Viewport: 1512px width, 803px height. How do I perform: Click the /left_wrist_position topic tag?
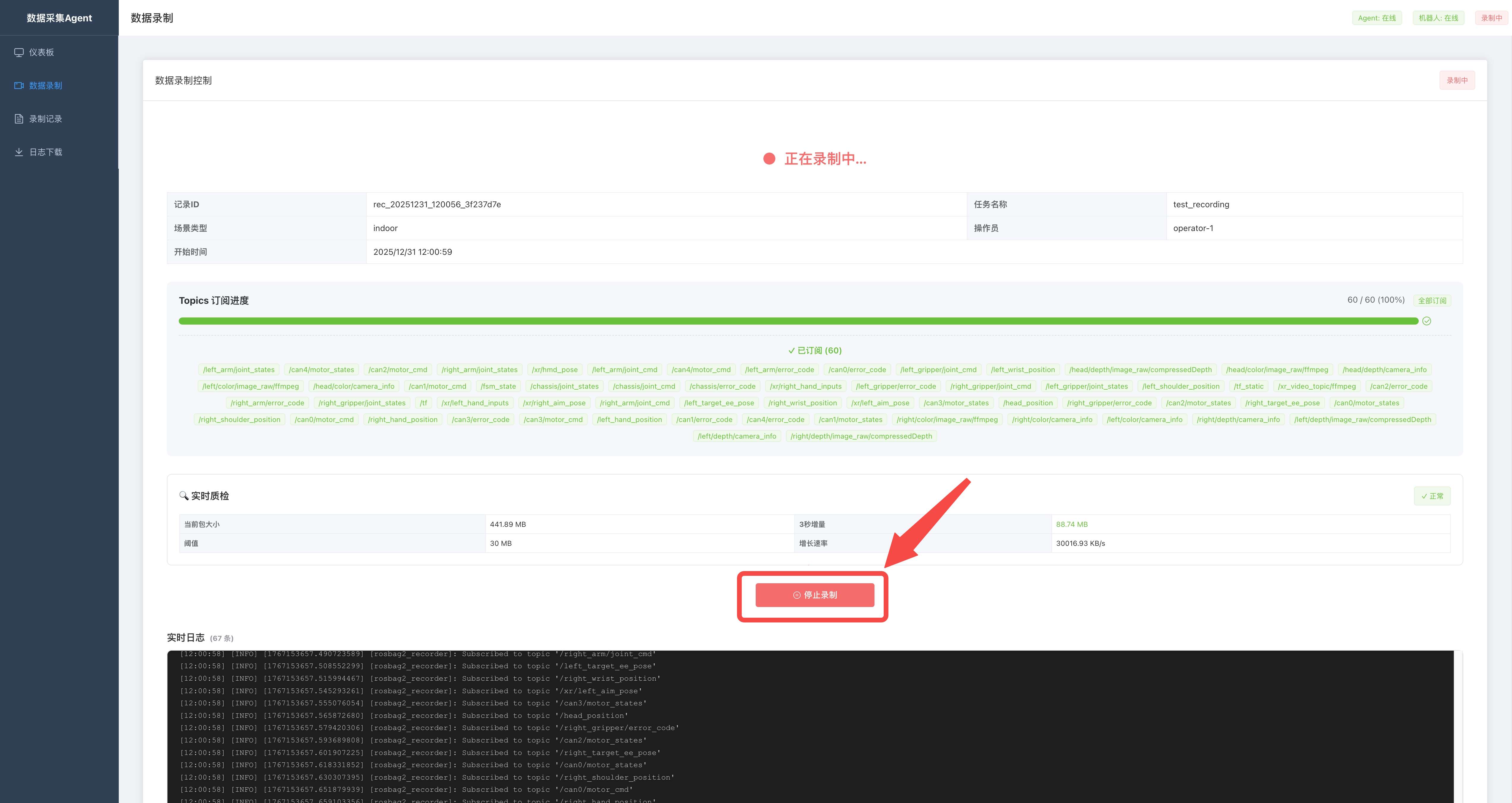coord(1022,370)
